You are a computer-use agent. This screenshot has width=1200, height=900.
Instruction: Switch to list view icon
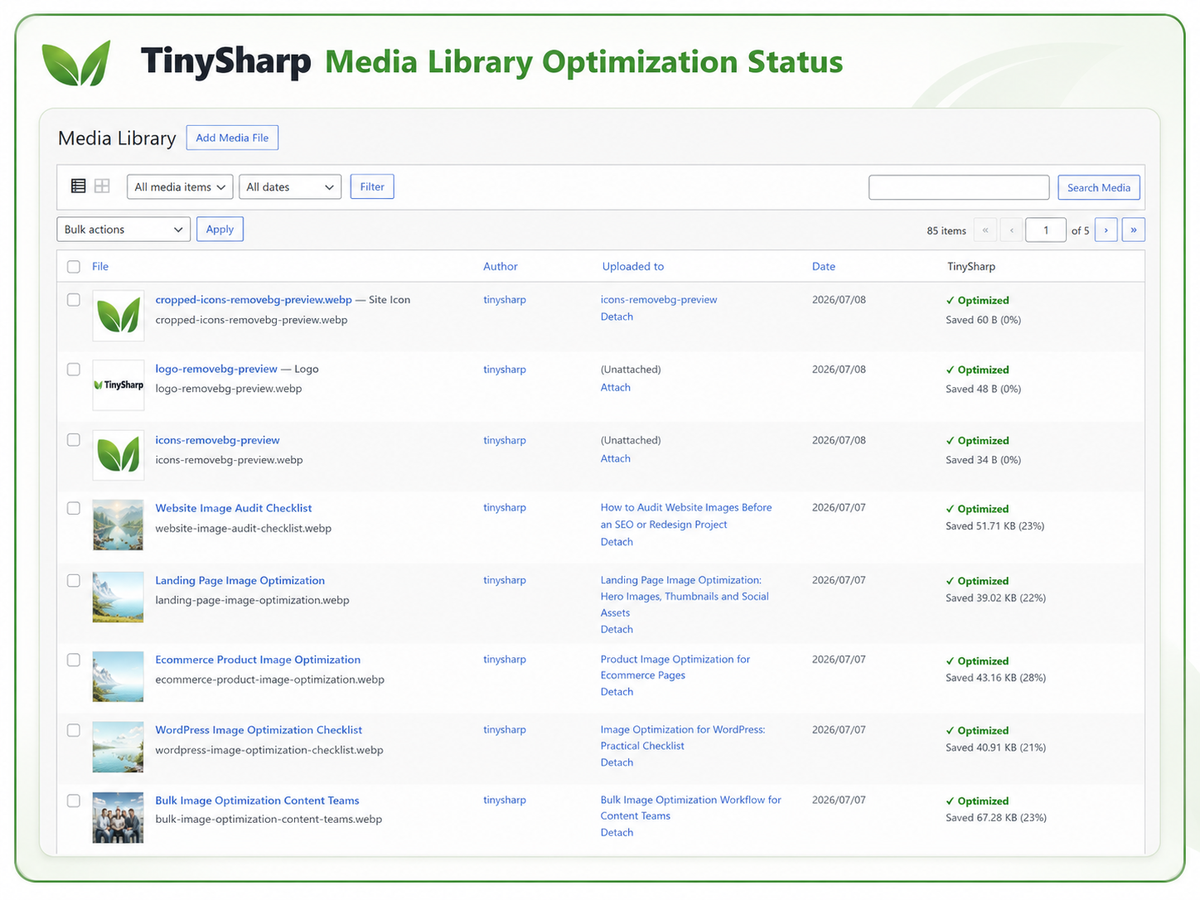[78, 186]
